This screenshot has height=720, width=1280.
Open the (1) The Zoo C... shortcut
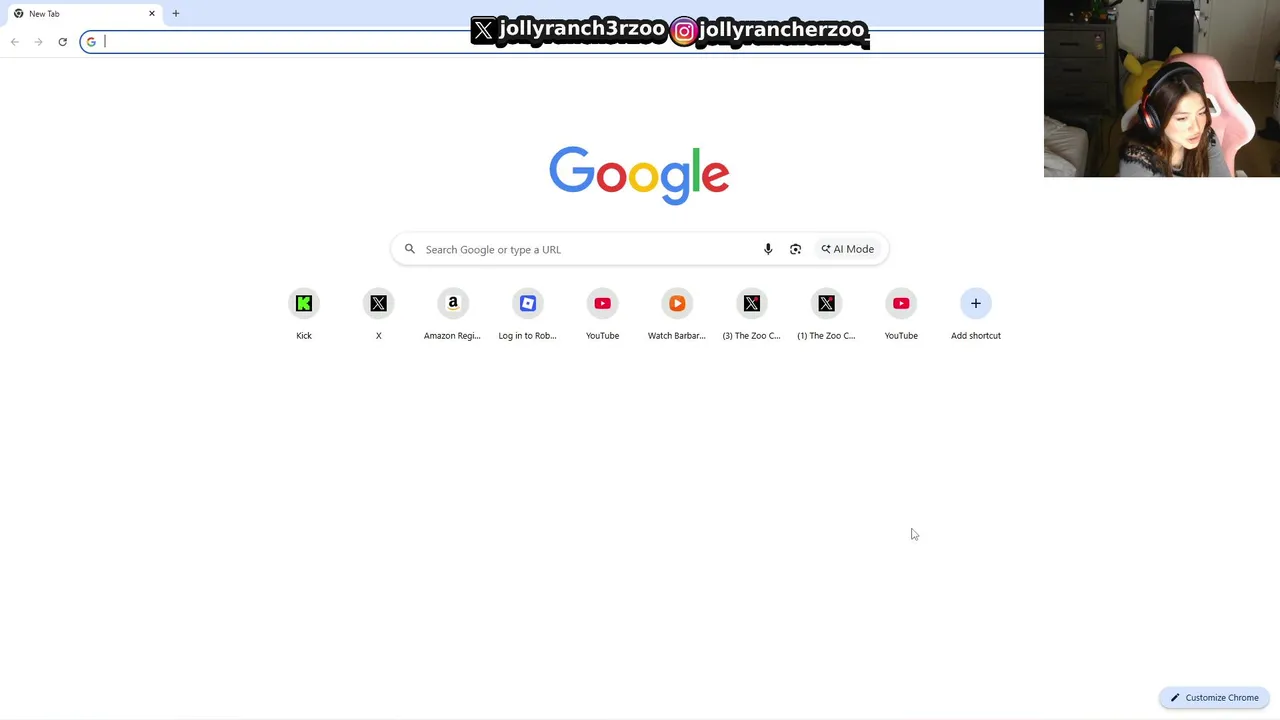826,314
